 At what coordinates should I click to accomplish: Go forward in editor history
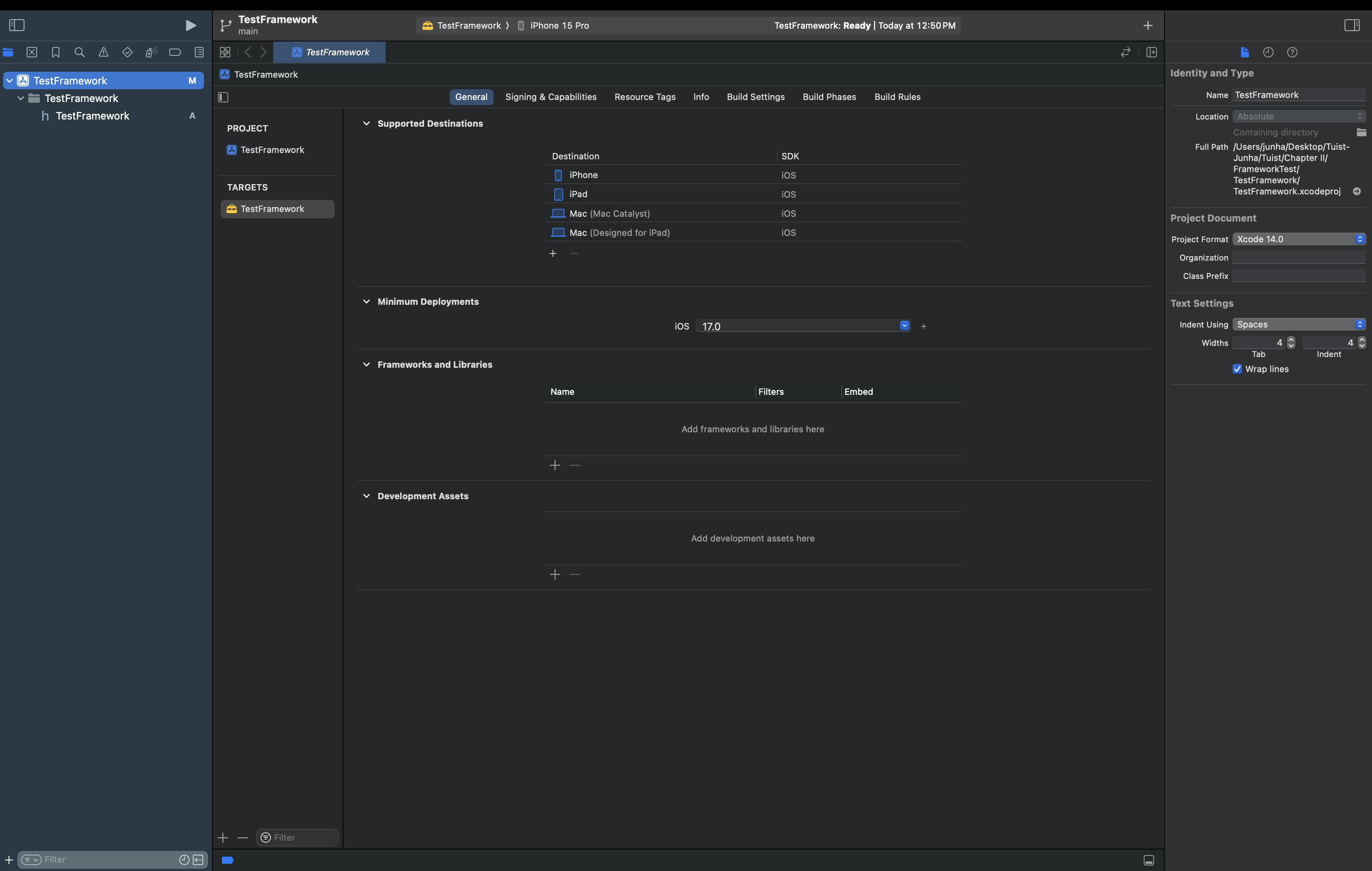tap(263, 53)
